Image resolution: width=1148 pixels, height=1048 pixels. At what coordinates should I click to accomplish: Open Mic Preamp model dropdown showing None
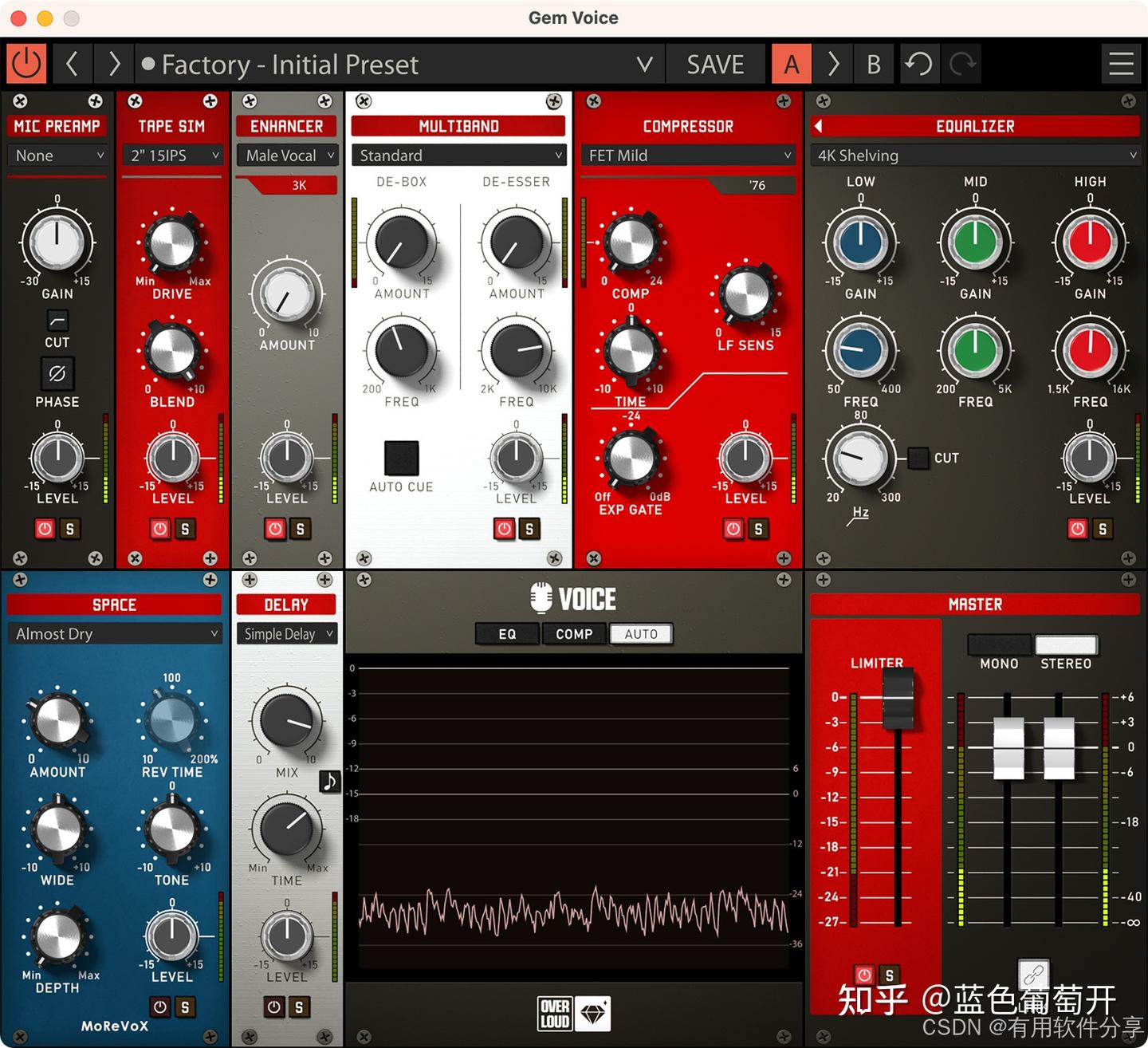pos(57,156)
